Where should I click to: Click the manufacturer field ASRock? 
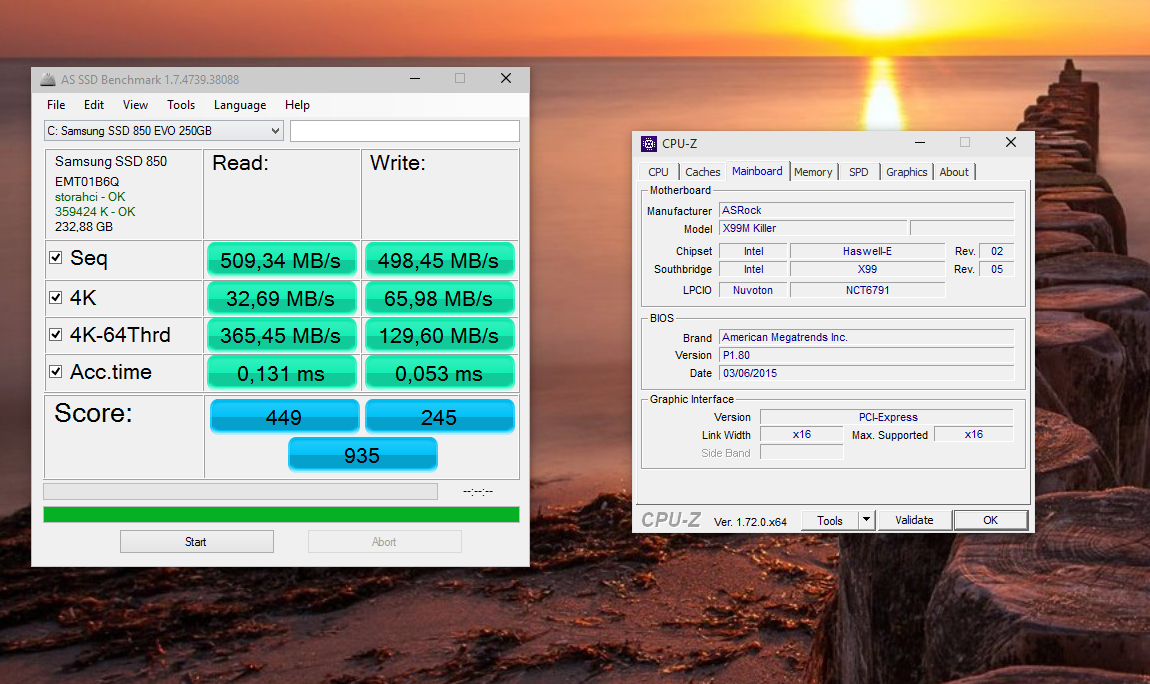866,210
